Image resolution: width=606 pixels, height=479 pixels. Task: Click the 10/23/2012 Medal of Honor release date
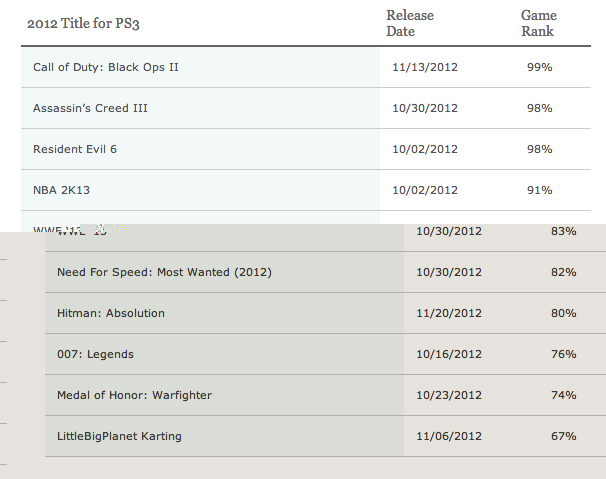pos(451,395)
